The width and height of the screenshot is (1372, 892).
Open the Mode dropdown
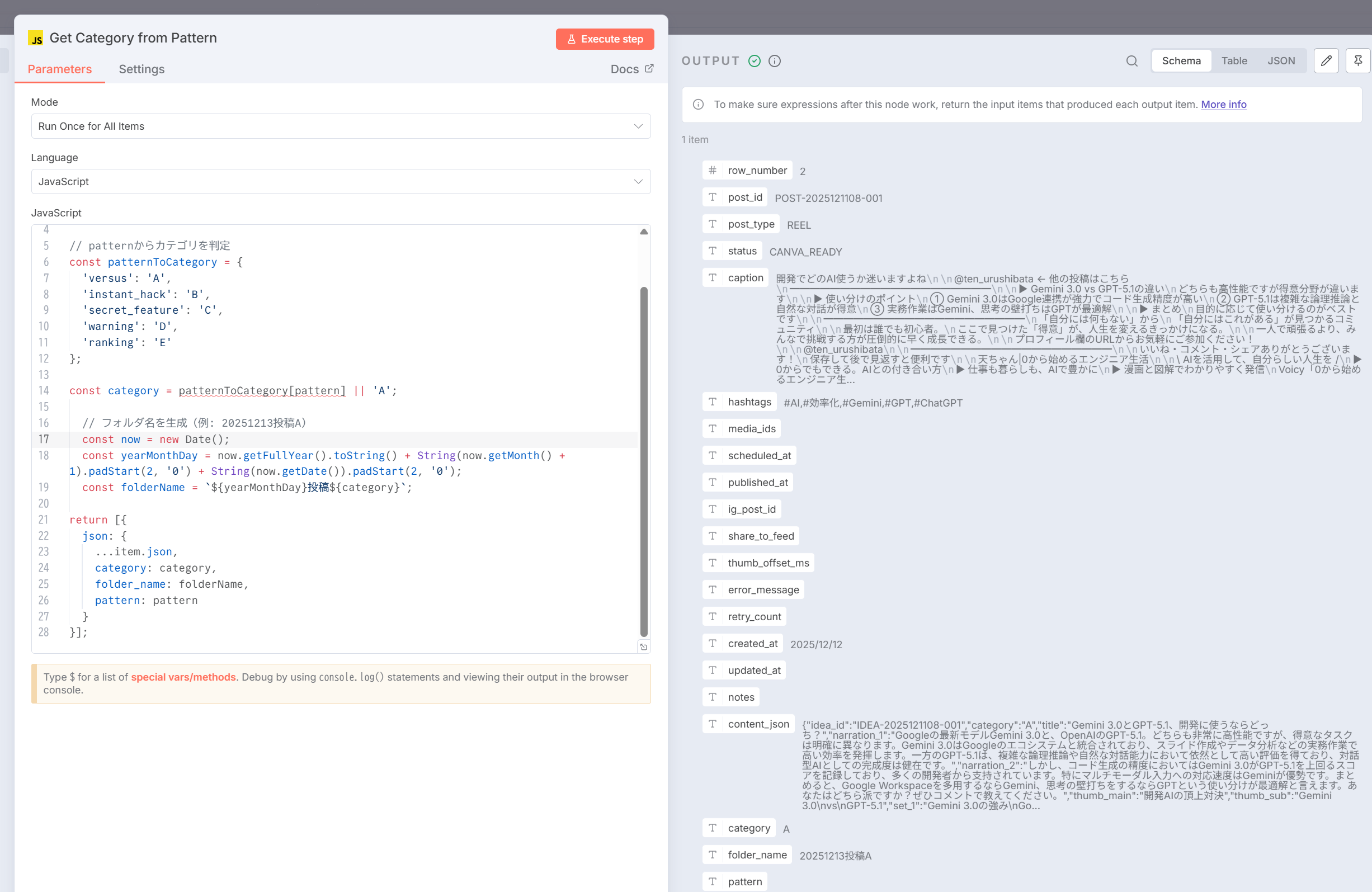341,126
